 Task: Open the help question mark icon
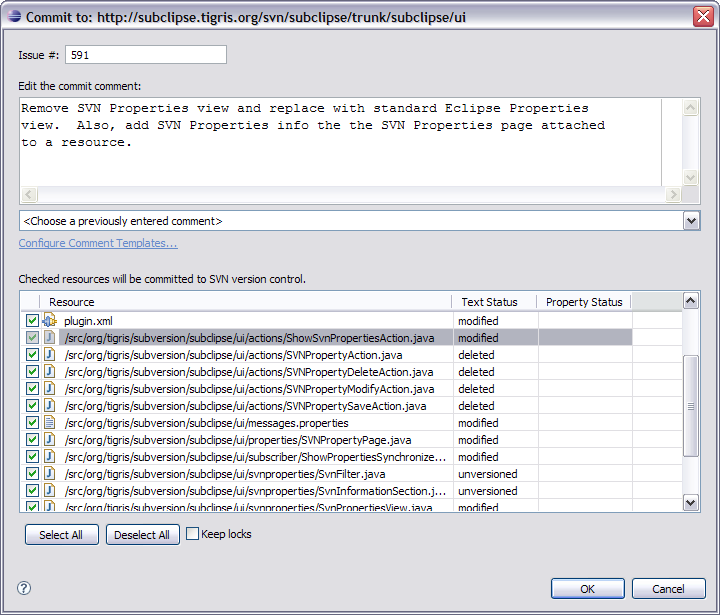[24, 588]
